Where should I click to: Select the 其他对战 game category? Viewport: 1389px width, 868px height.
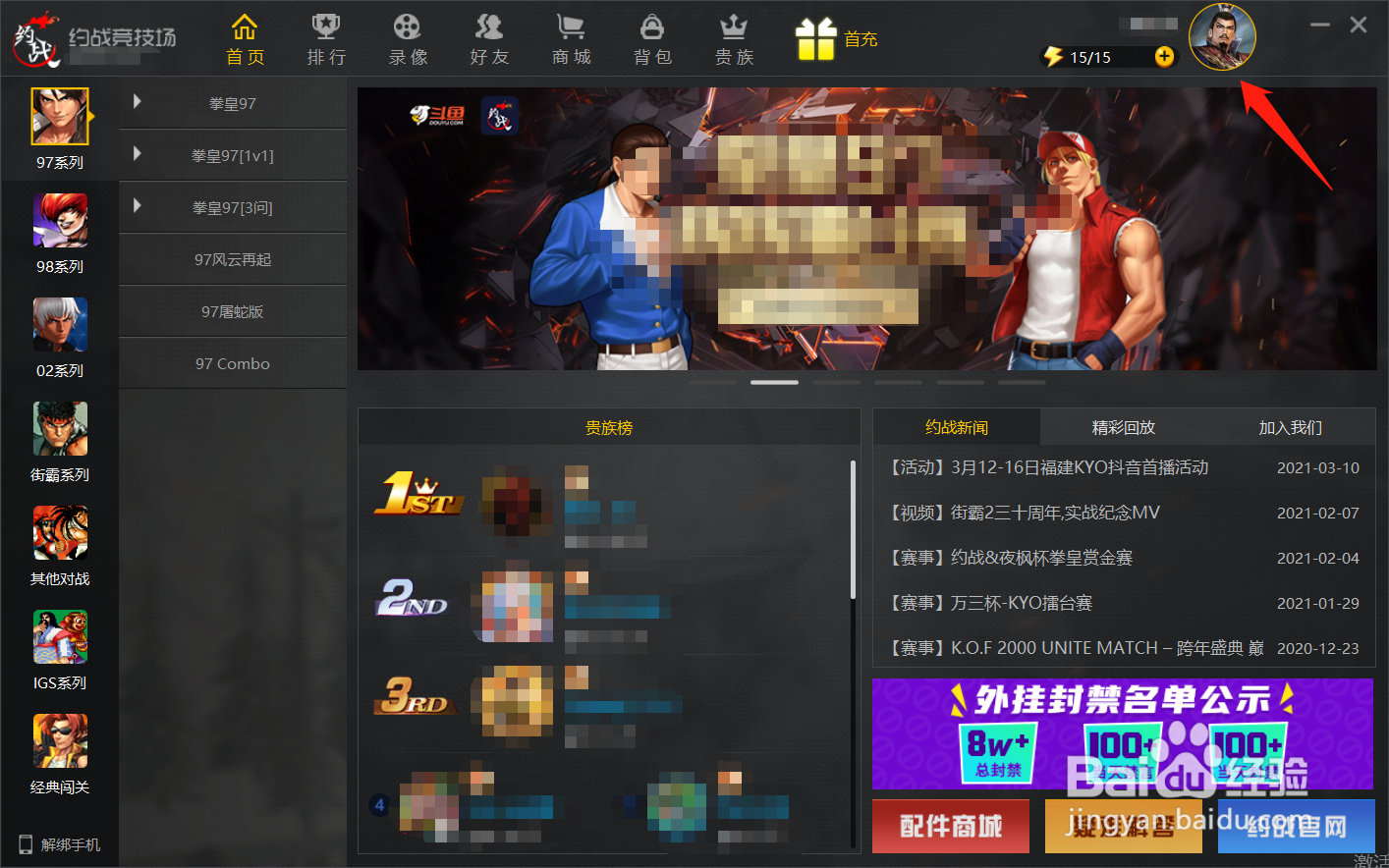(x=60, y=546)
